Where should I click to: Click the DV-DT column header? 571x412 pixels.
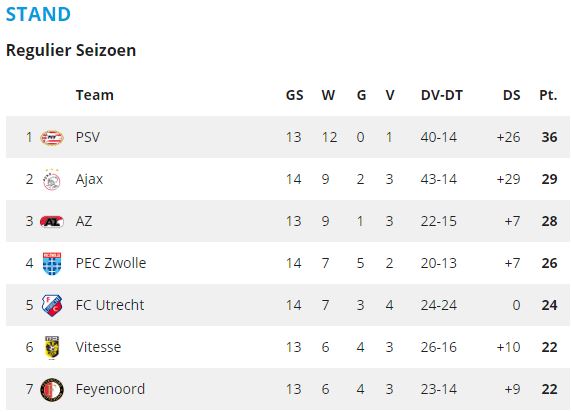442,95
